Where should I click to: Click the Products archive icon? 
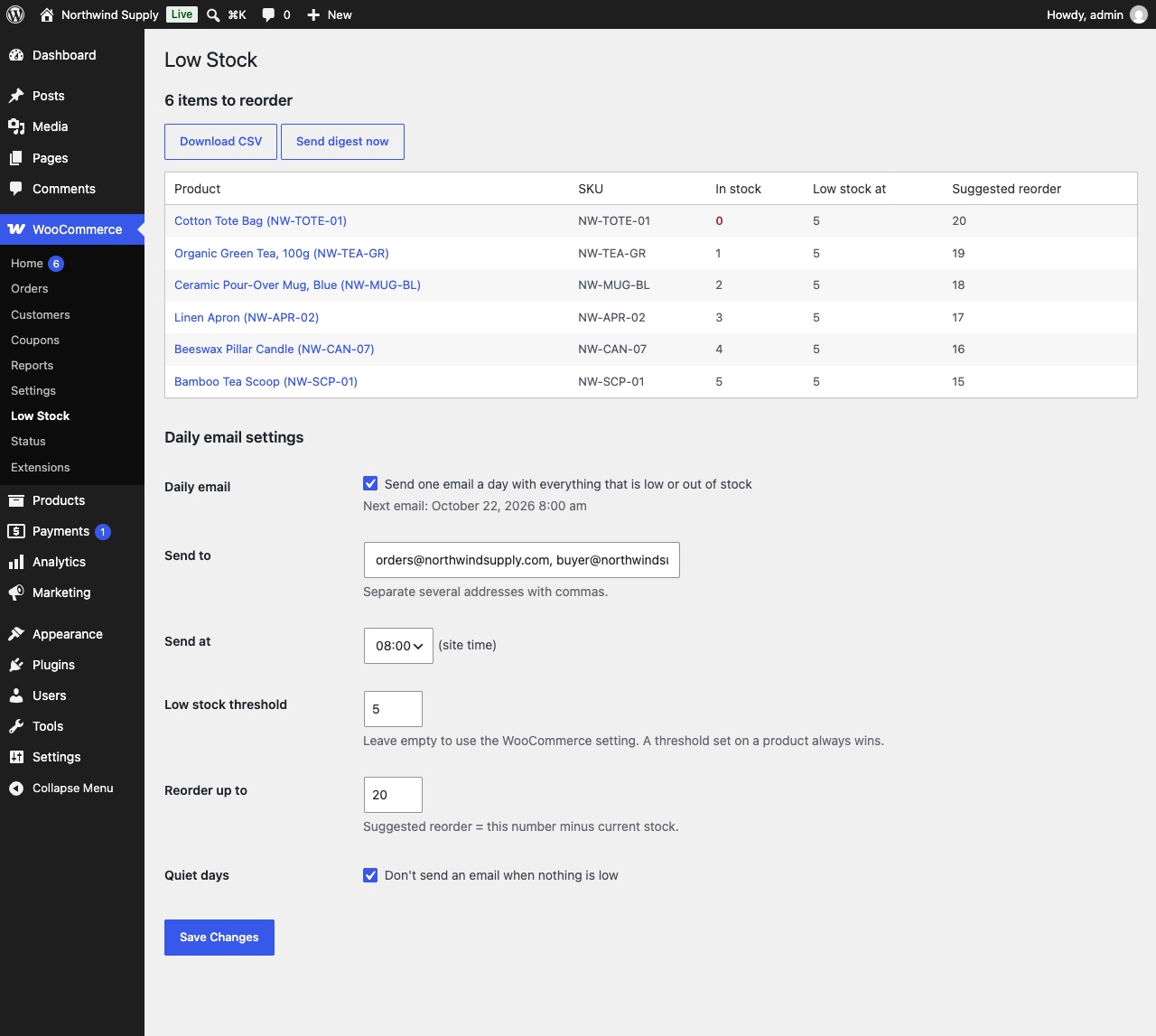(16, 500)
